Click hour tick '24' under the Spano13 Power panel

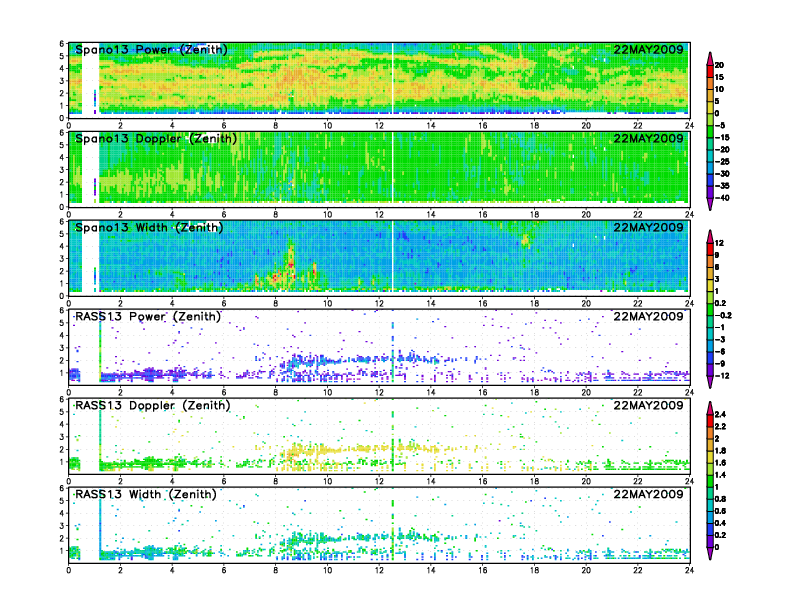(689, 126)
